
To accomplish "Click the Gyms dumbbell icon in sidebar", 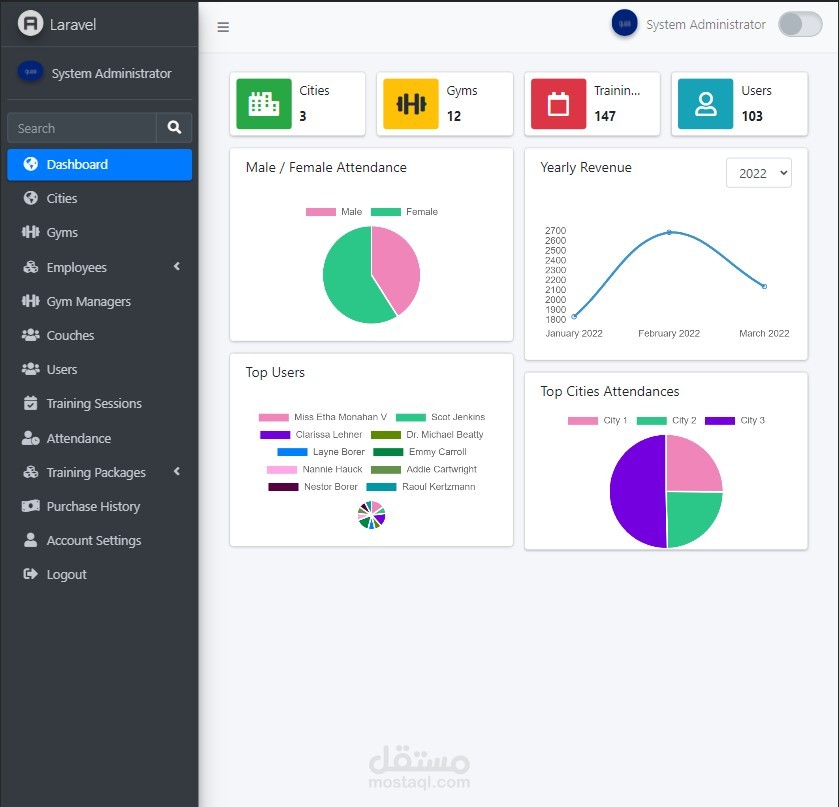I will [30, 232].
